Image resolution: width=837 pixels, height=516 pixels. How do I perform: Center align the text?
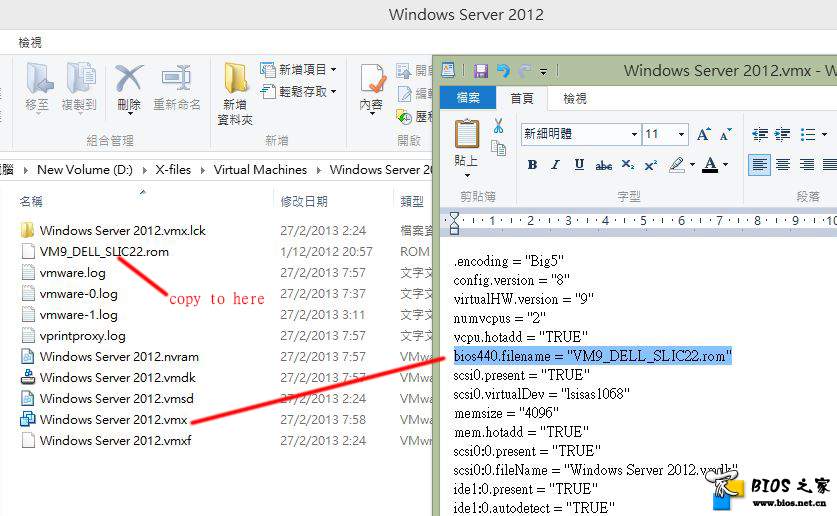(783, 165)
